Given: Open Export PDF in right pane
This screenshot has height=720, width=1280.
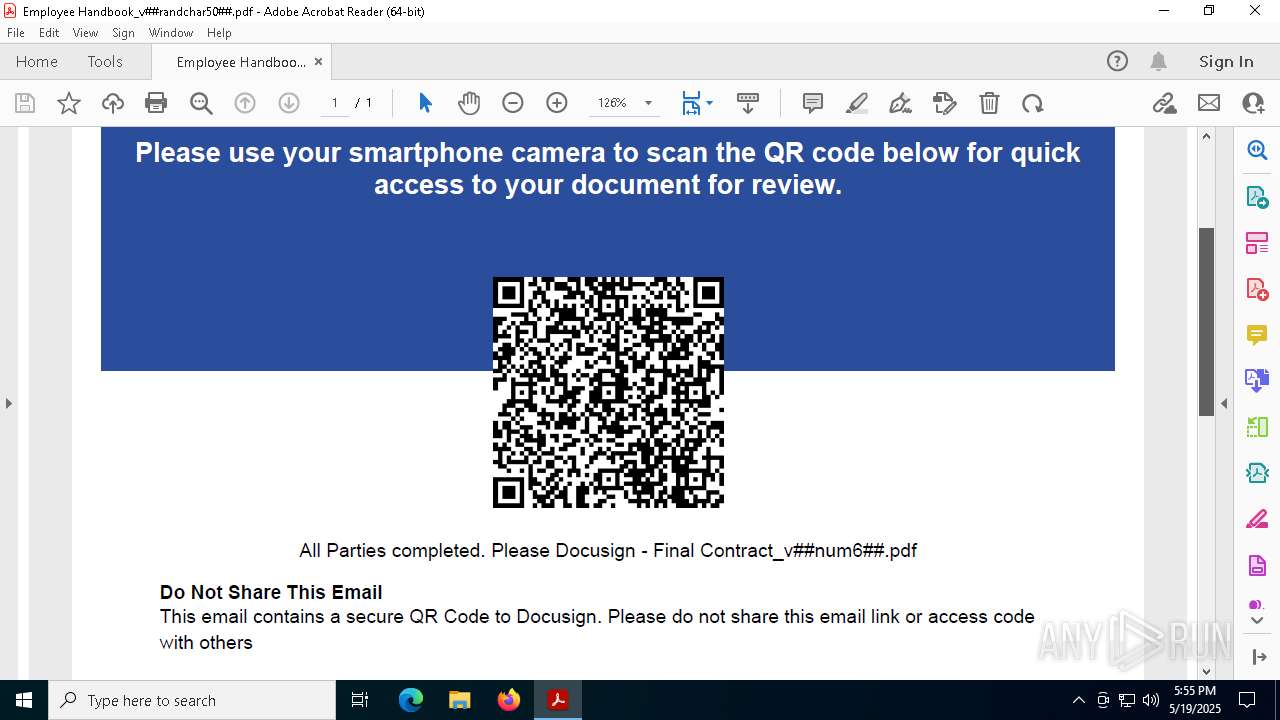Looking at the screenshot, I should (1257, 197).
